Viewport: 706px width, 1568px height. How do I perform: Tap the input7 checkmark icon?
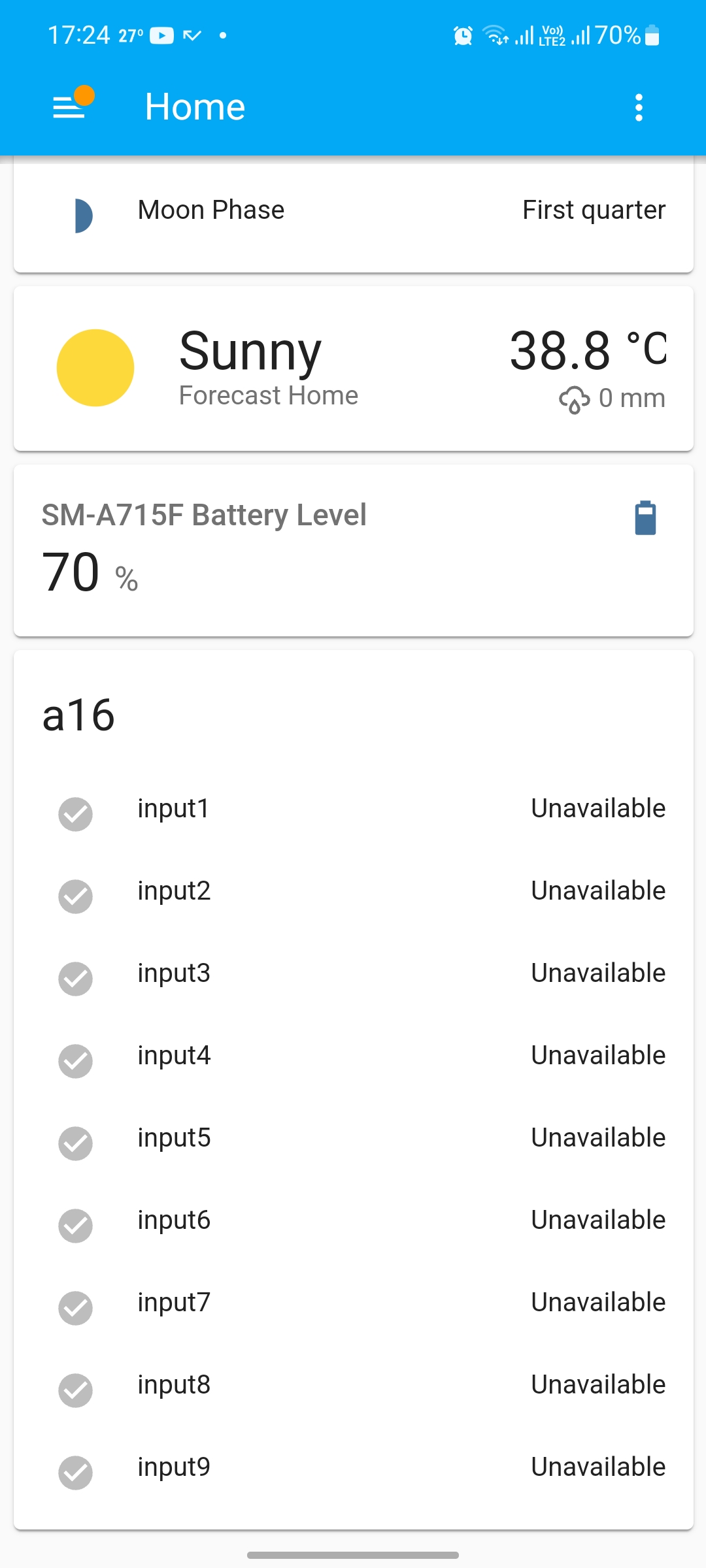(76, 1308)
